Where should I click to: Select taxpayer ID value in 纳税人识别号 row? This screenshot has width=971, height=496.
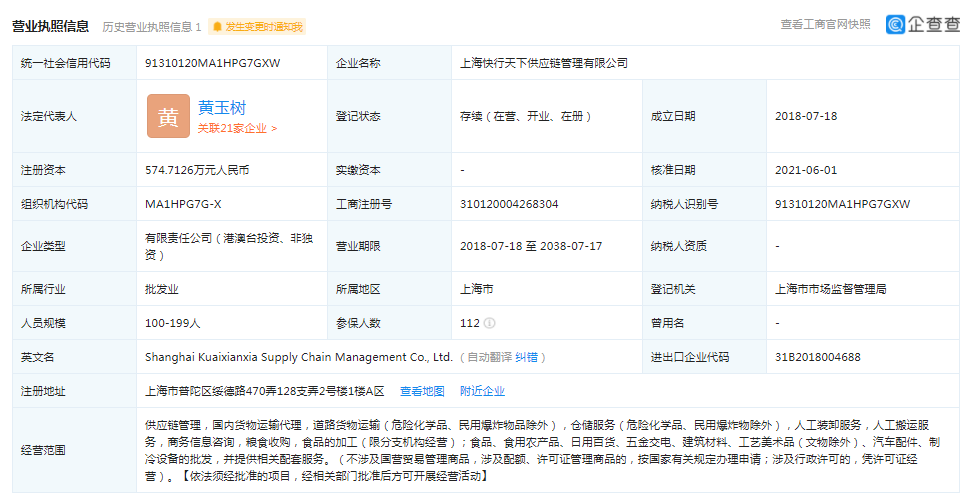842,204
